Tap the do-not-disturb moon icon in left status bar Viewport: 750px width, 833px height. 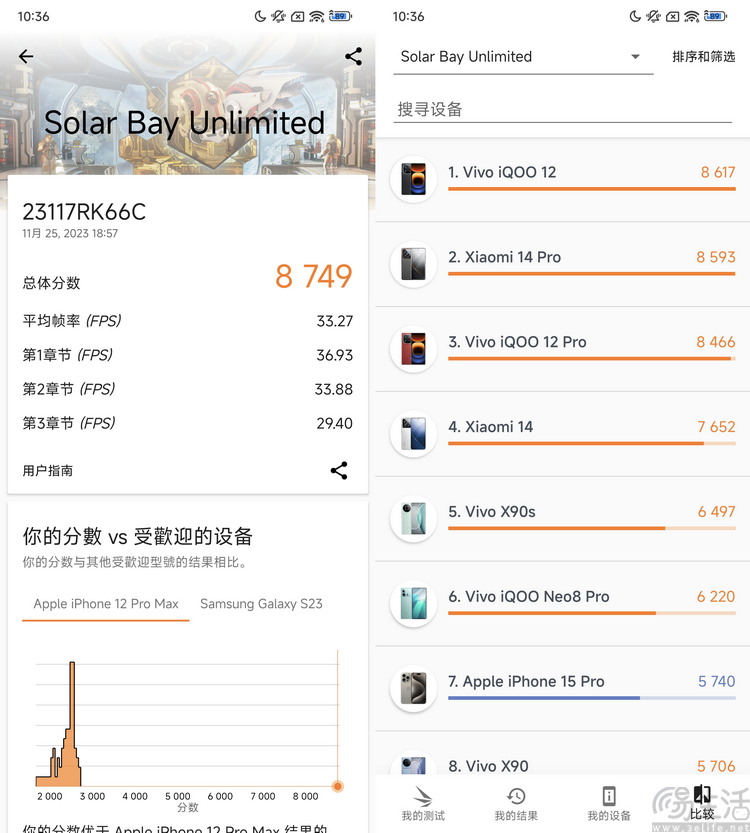260,16
